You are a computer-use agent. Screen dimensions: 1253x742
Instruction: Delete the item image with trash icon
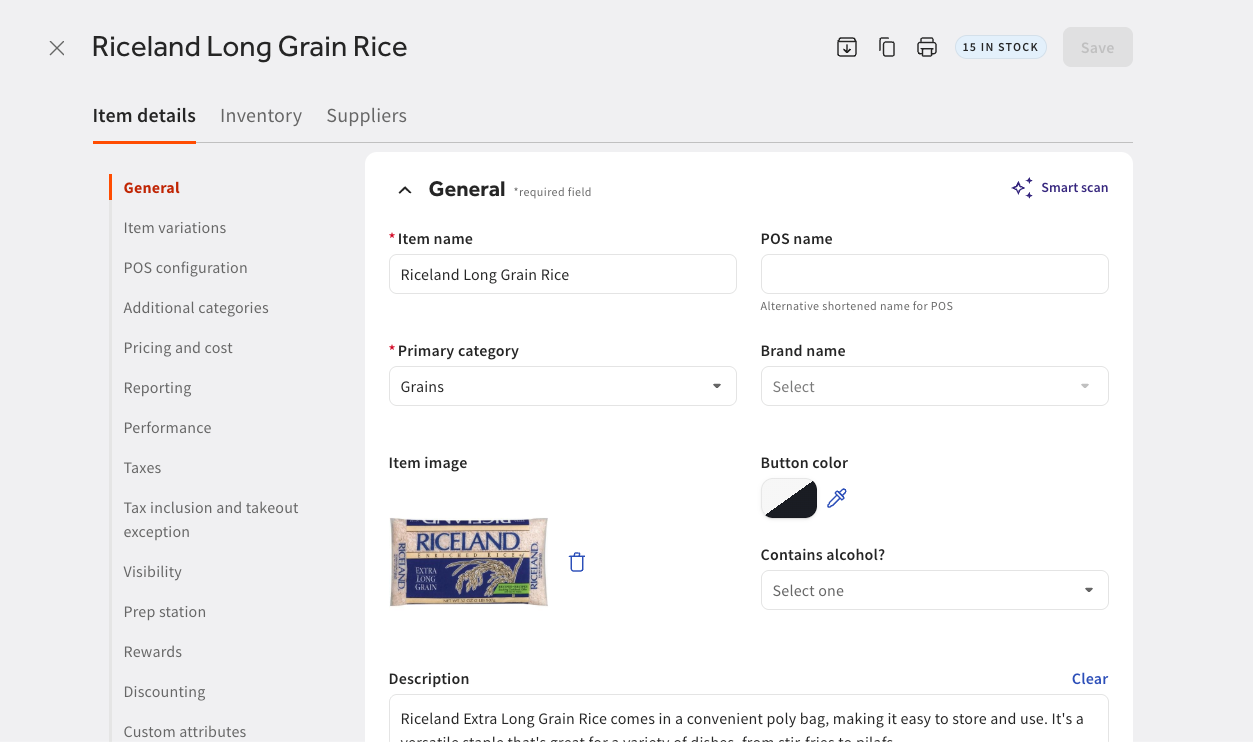(x=577, y=562)
